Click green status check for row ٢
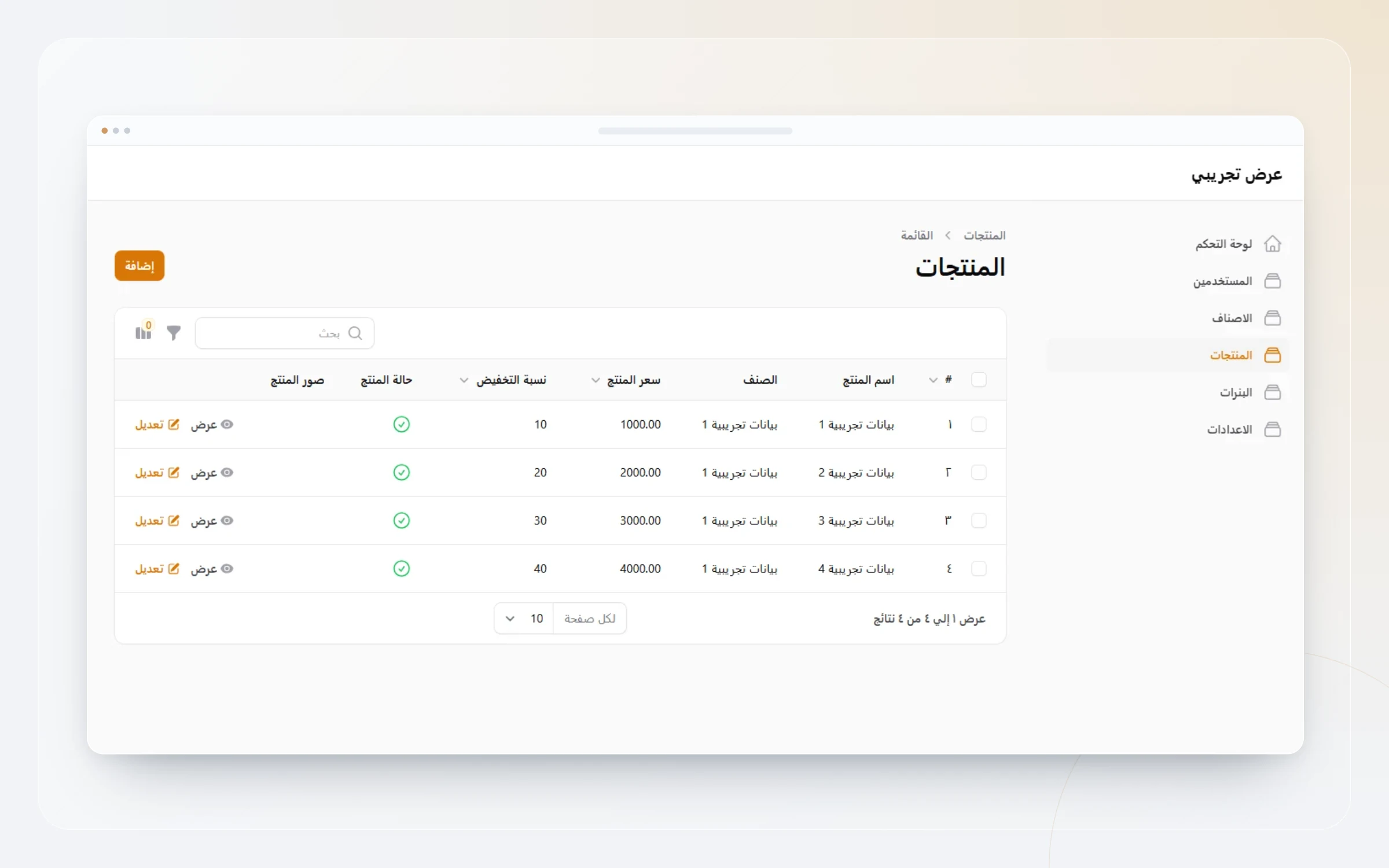1389x868 pixels. pos(402,472)
